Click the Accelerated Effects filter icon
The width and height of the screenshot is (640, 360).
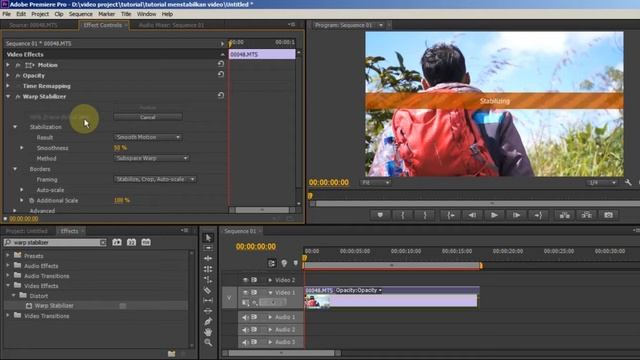point(117,242)
